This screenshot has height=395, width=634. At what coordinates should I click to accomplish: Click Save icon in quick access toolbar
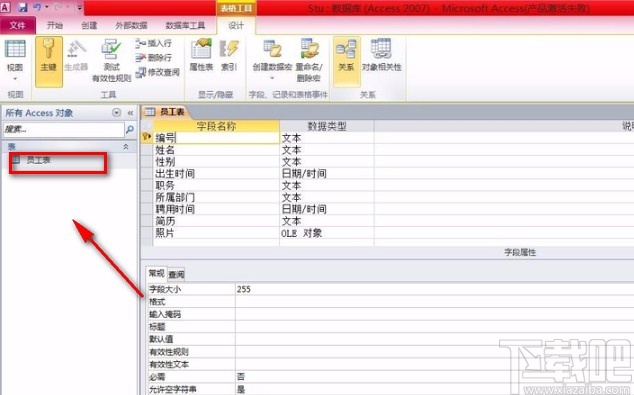click(23, 7)
